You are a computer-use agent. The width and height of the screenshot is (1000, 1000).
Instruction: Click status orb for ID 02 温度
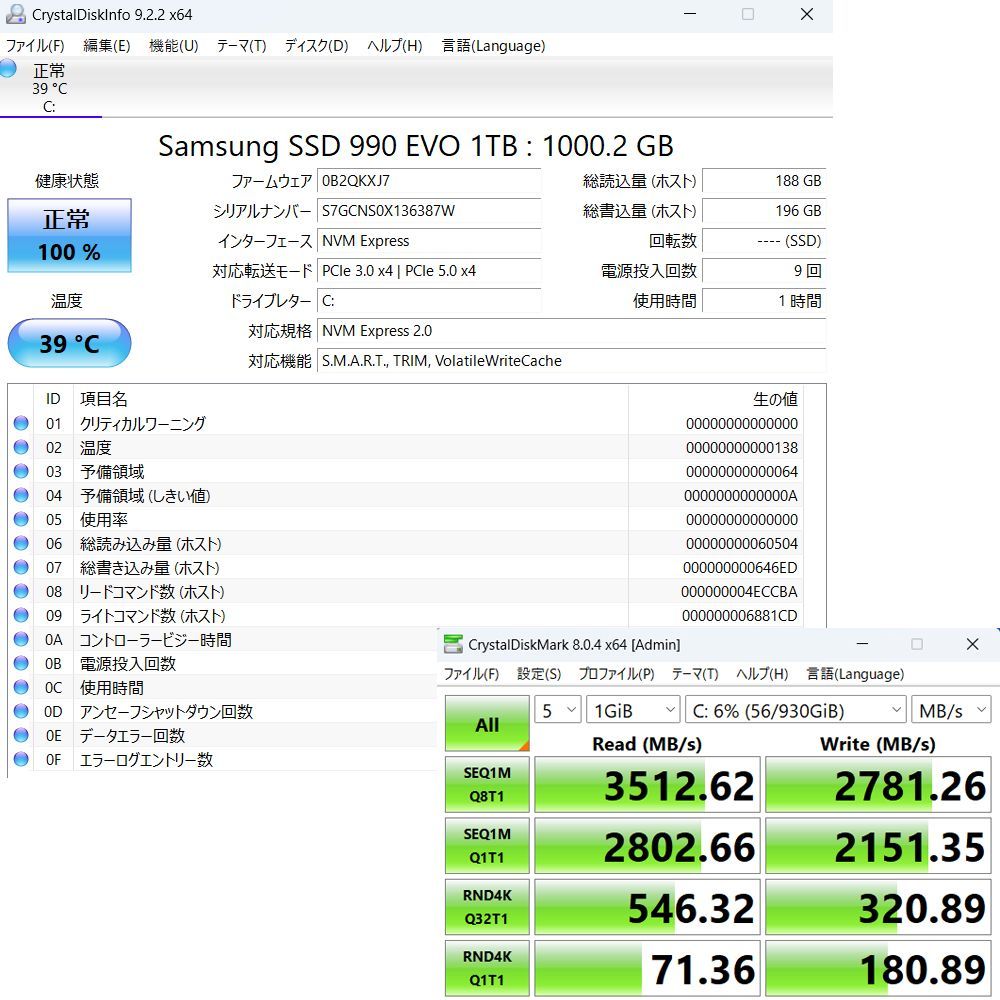[21, 447]
